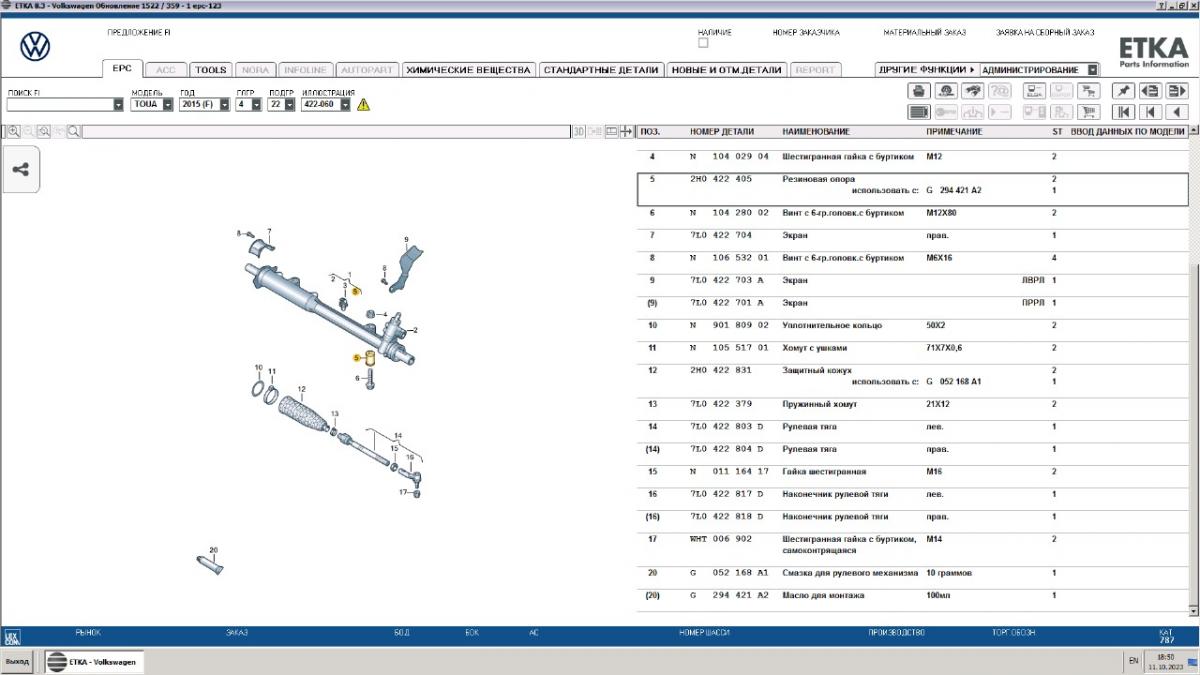The image size is (1200, 675).
Task: Toggle the НАЛИЧИЕ checkbox
Action: [703, 43]
